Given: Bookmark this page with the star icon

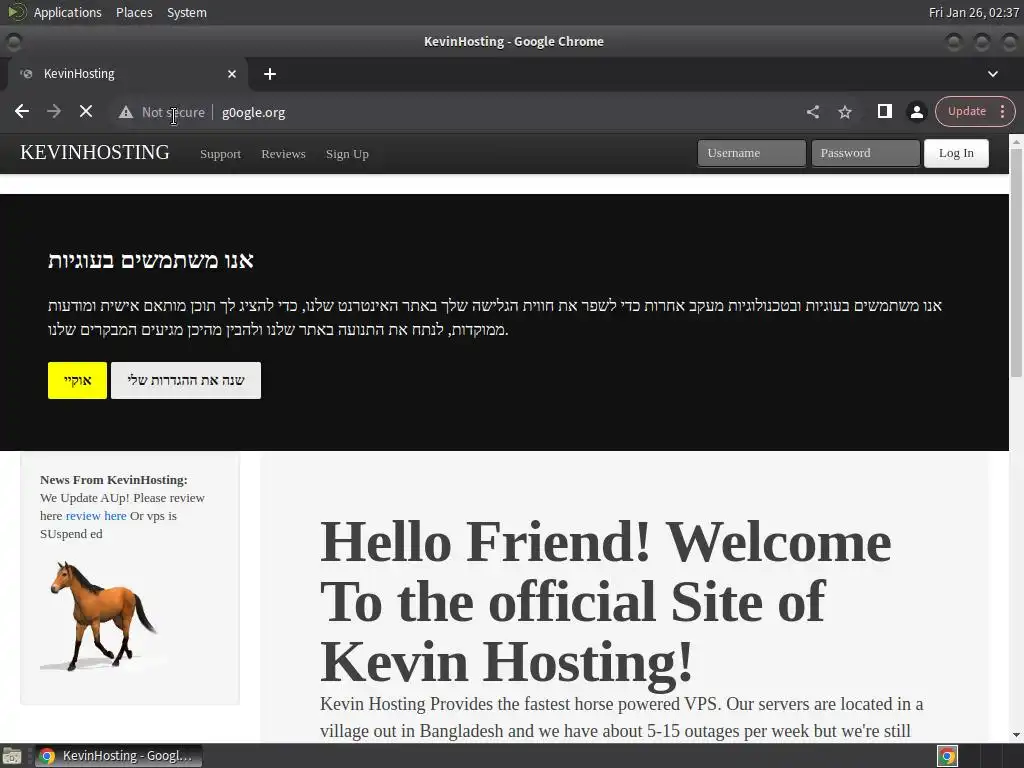Looking at the screenshot, I should tap(845, 112).
